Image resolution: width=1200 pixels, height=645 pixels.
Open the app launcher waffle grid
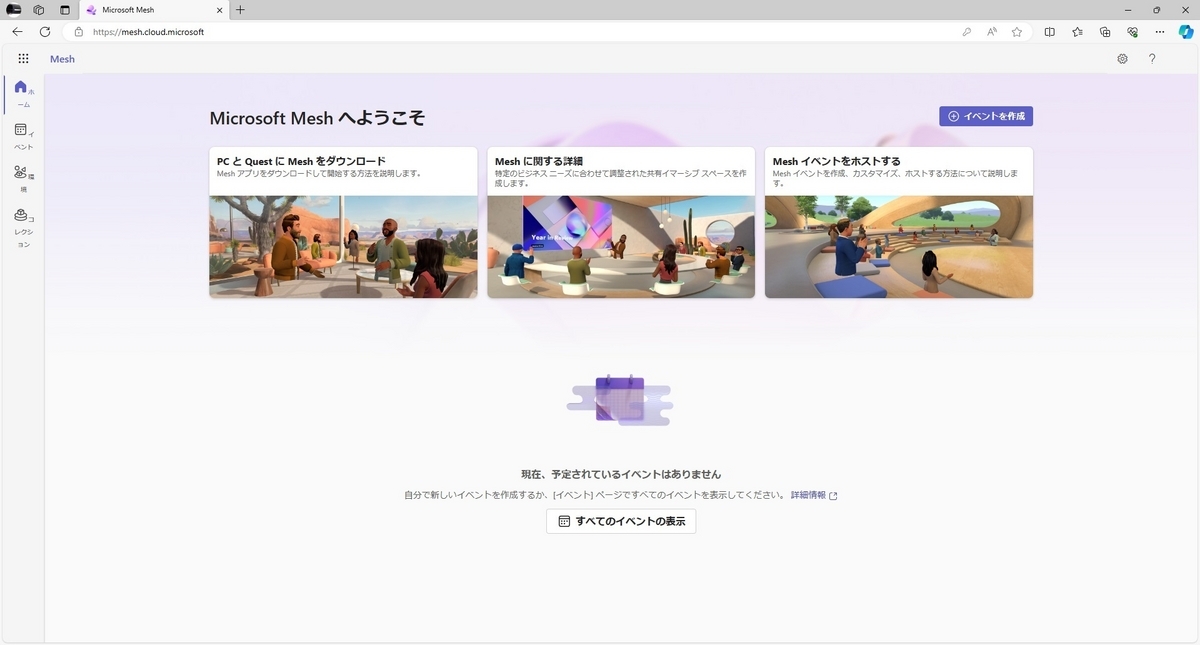click(23, 59)
